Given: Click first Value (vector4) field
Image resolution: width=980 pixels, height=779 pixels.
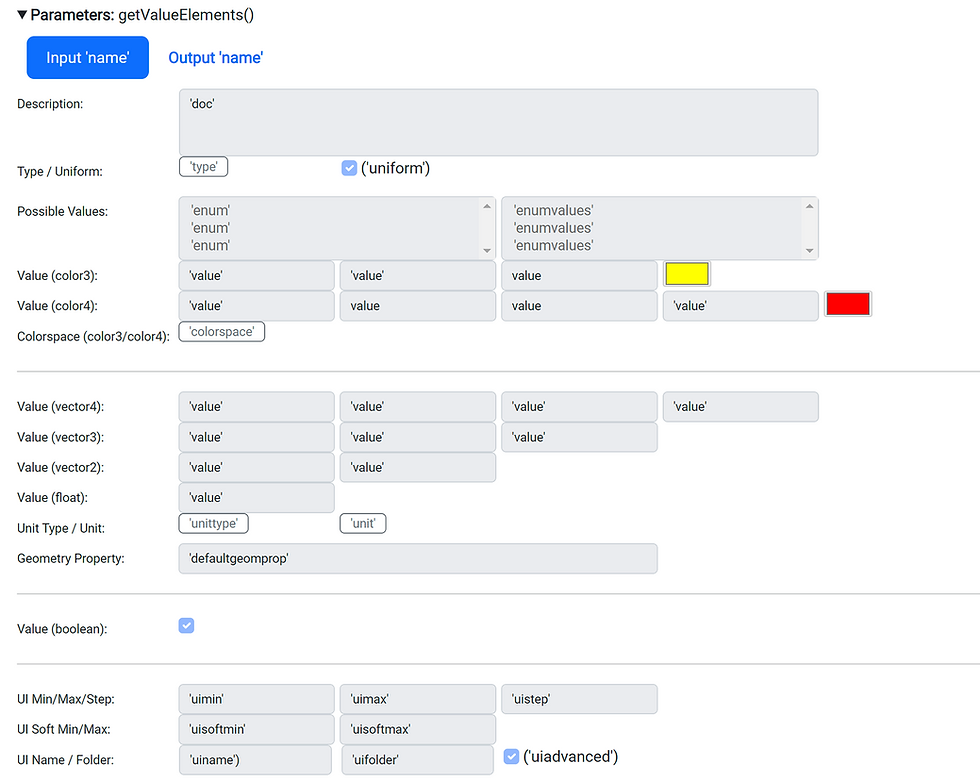Looking at the screenshot, I should pos(256,406).
